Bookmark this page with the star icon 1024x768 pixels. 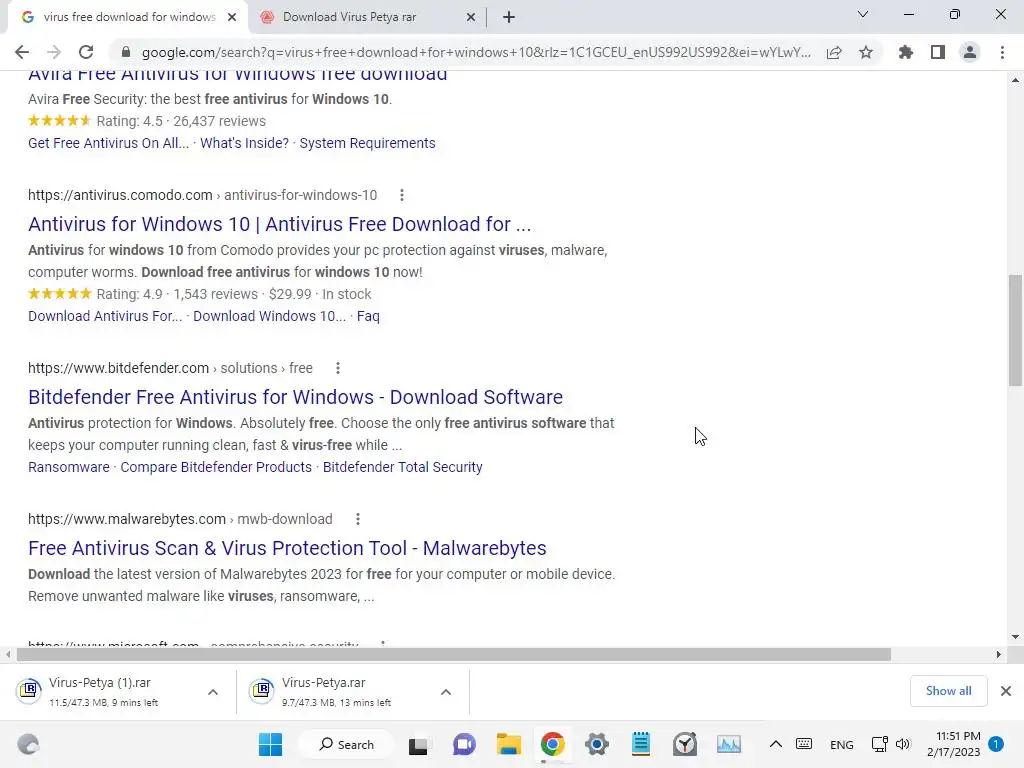(866, 52)
